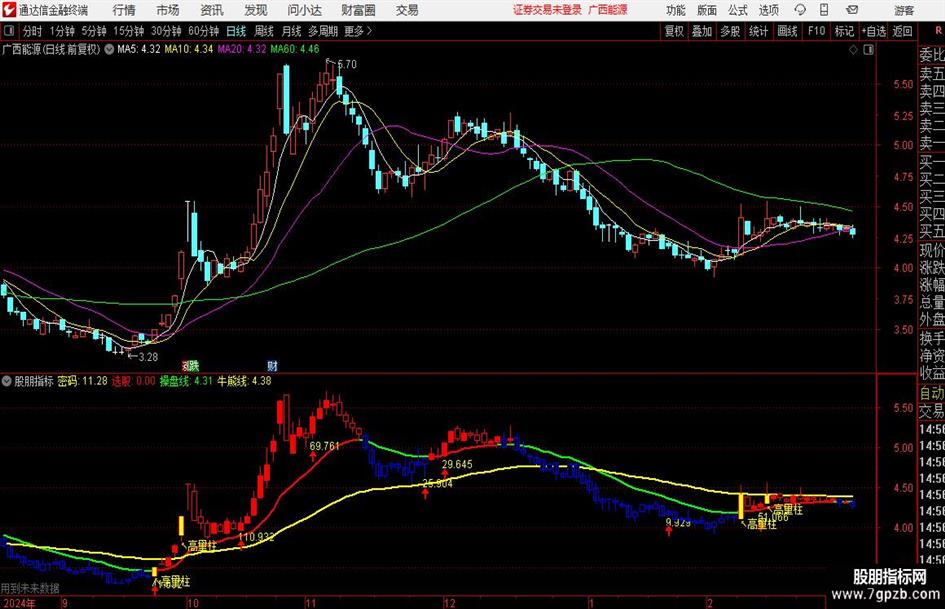The image size is (945, 609).
Task: Click the 2024年 label on the time axis
Action: (x=19, y=603)
